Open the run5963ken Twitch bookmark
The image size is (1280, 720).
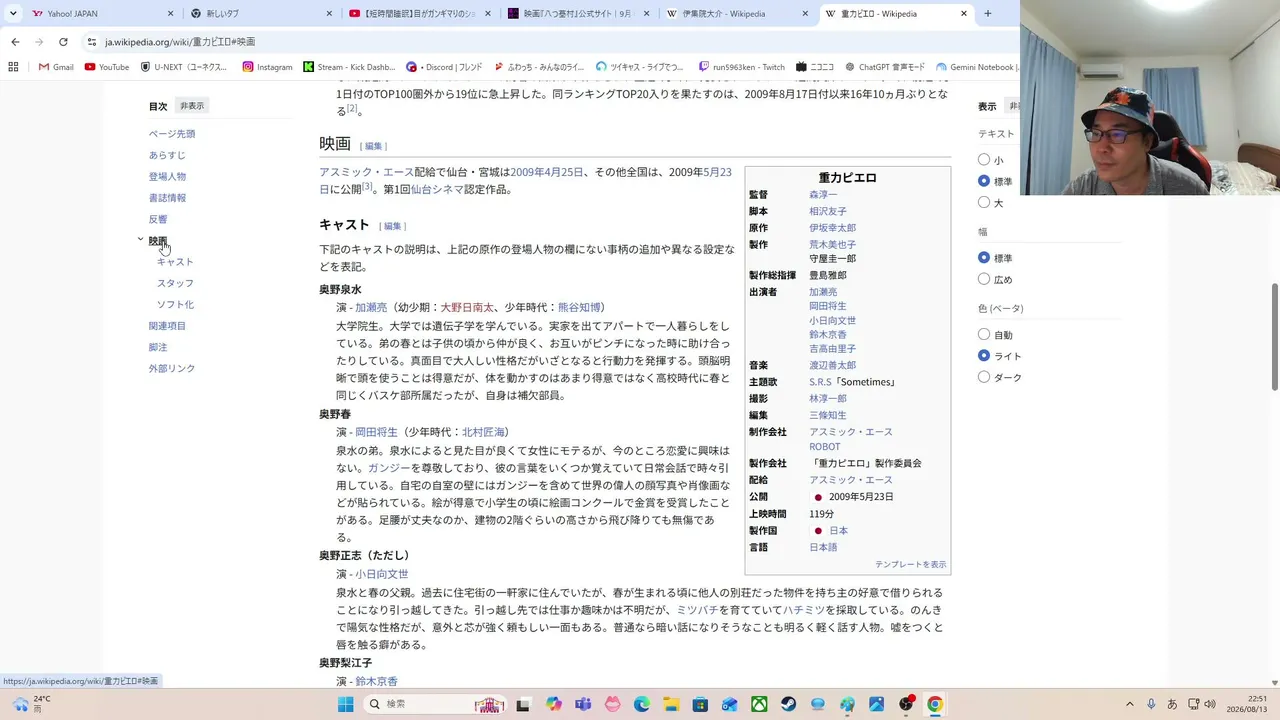pos(742,67)
